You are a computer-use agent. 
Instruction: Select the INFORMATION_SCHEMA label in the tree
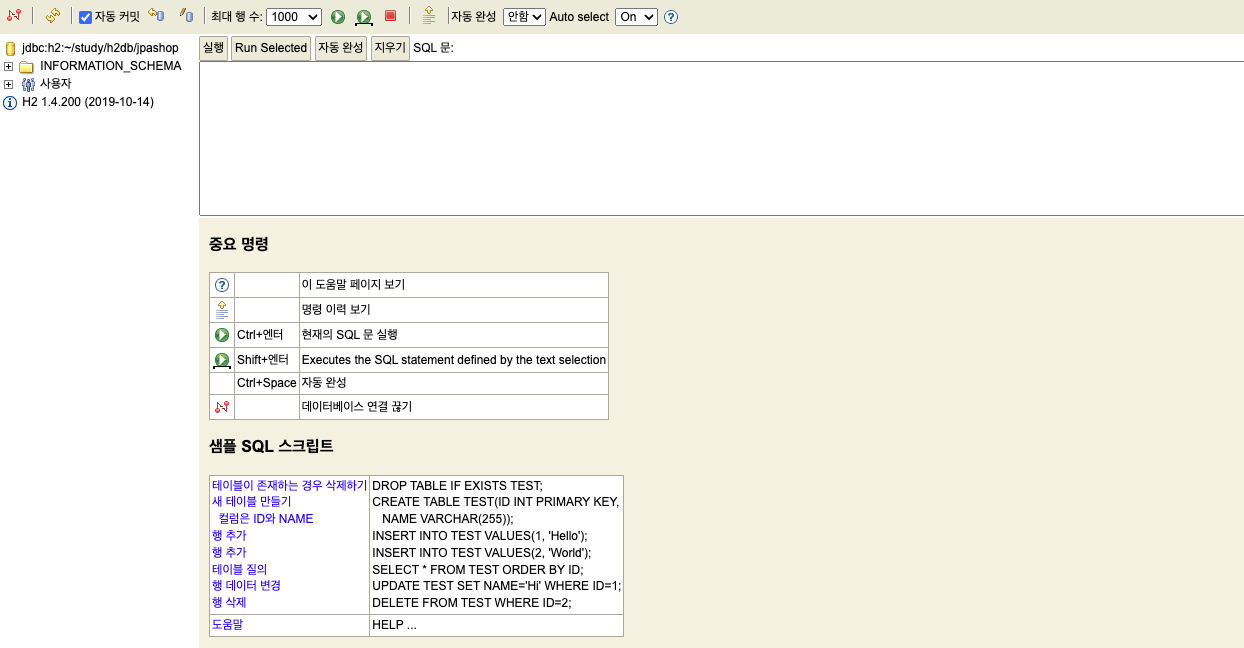111,66
